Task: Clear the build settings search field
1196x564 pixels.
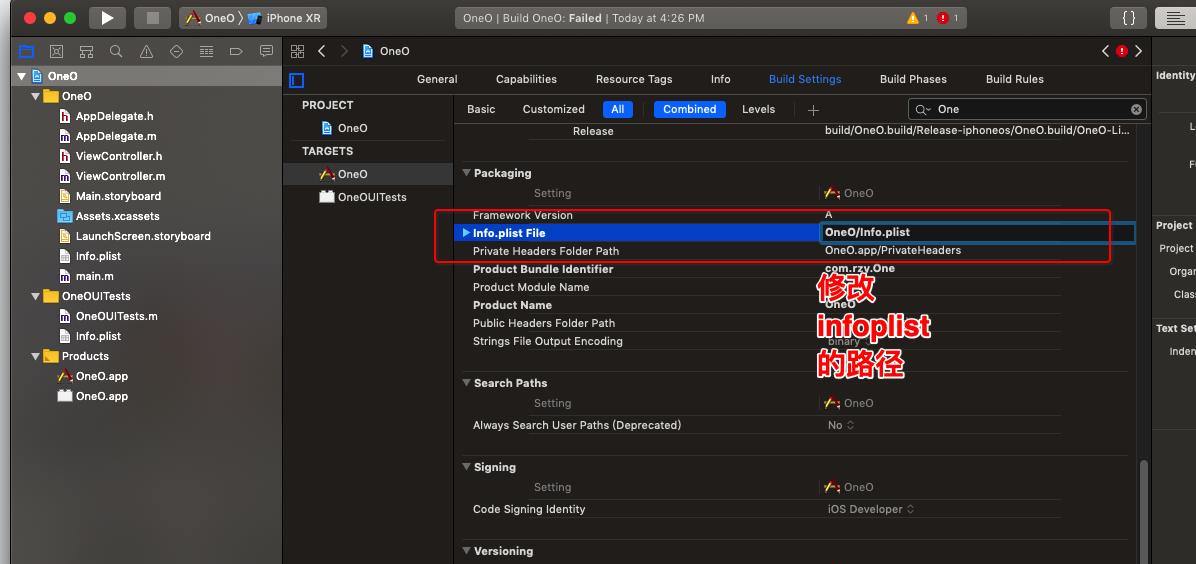Action: tap(1137, 109)
